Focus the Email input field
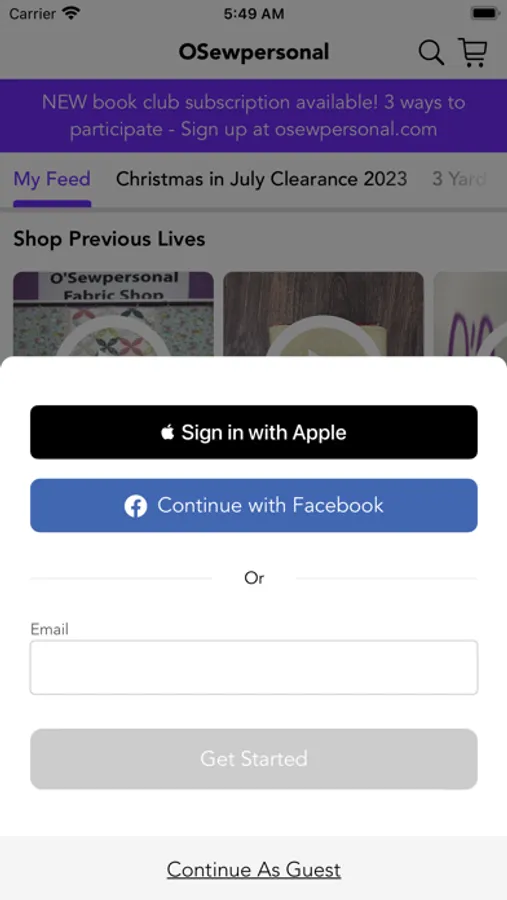The width and height of the screenshot is (507, 900). click(x=254, y=668)
